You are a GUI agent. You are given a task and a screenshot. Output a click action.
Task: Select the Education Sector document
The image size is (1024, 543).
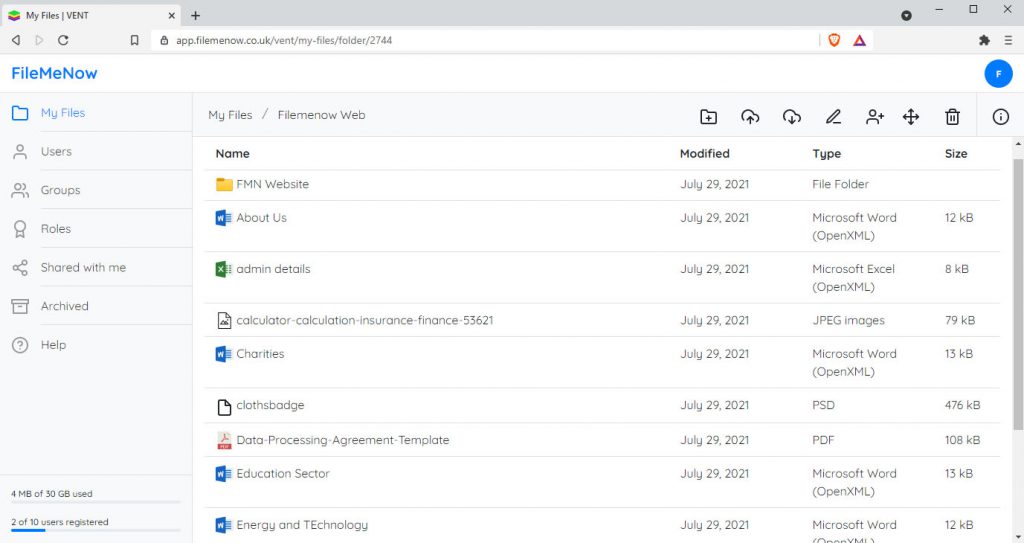(283, 474)
